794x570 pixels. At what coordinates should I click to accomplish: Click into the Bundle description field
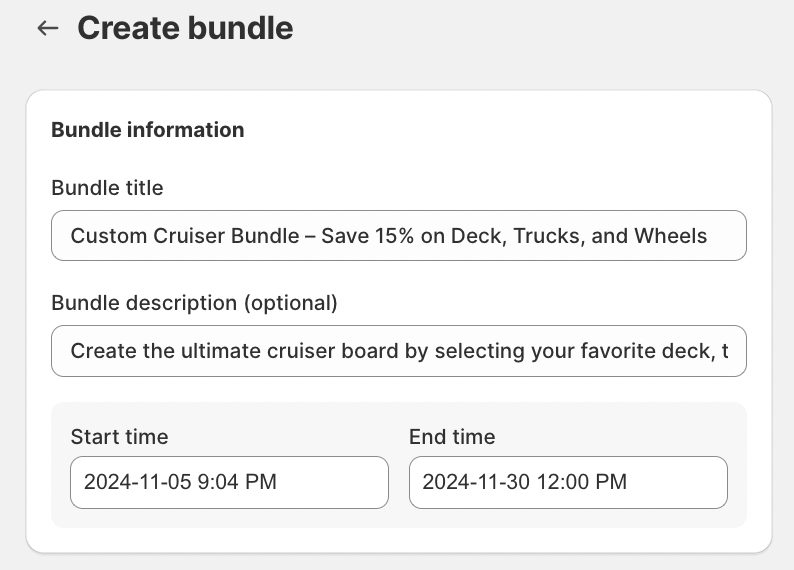coord(398,351)
